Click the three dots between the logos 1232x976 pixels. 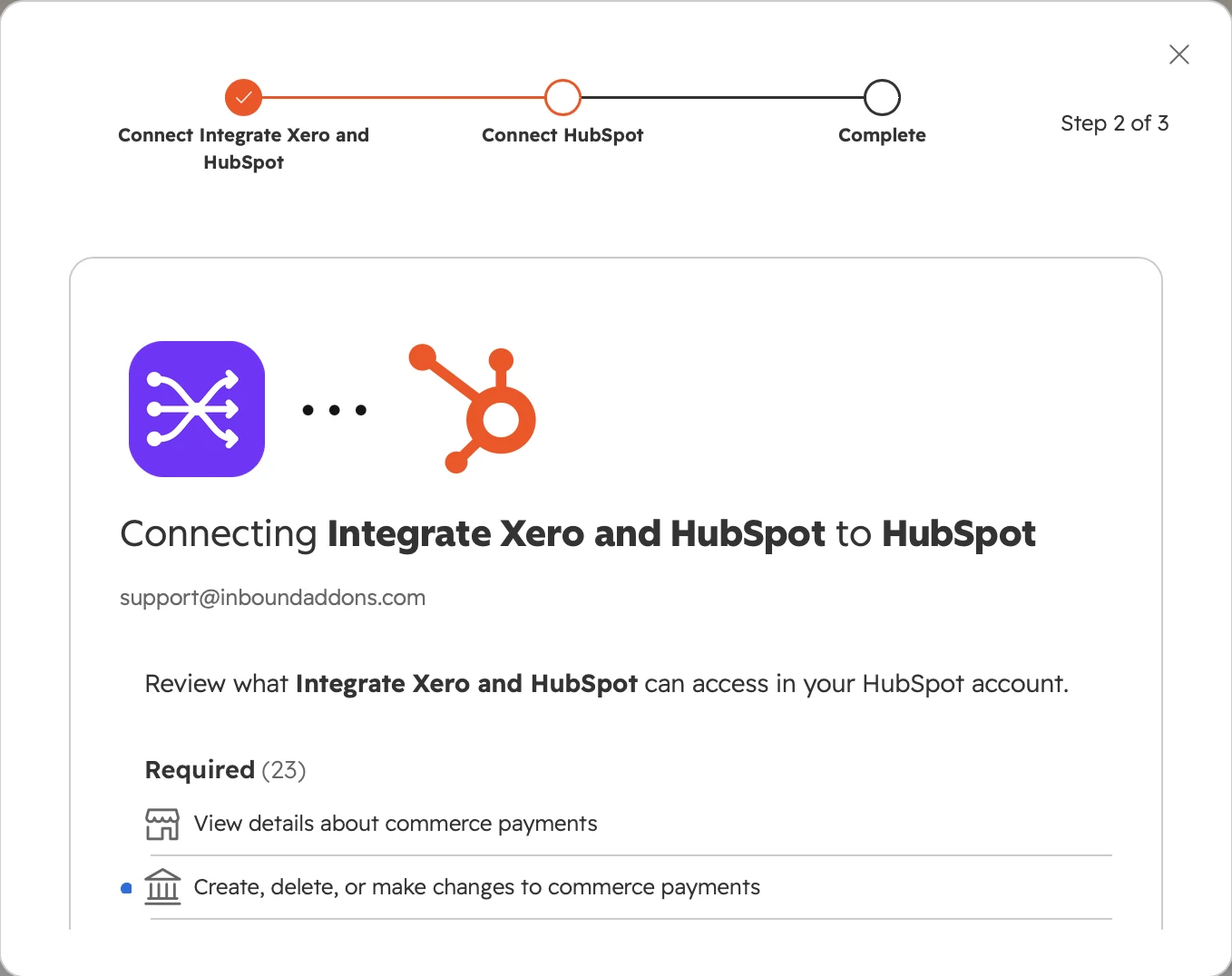click(335, 410)
